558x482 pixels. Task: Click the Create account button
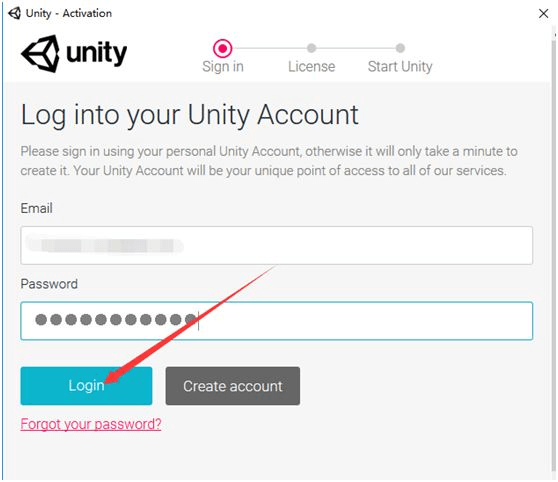click(x=233, y=386)
